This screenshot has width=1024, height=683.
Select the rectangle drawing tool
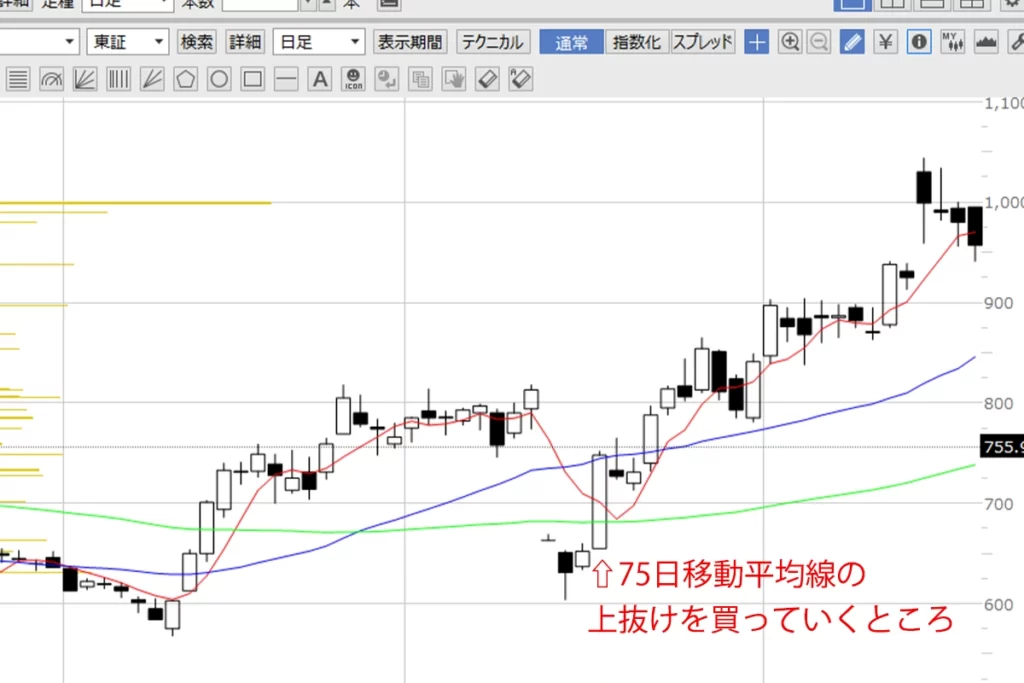pyautogui.click(x=252, y=79)
